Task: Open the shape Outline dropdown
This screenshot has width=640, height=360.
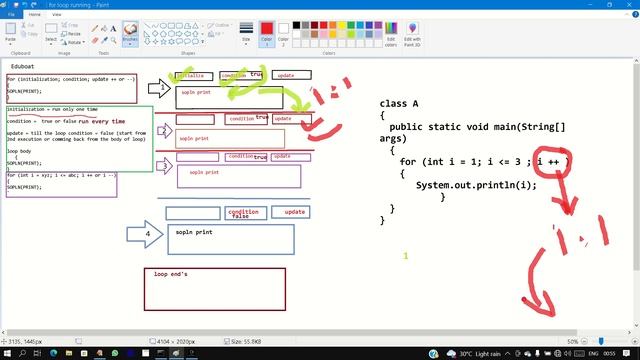Action: 220,25
